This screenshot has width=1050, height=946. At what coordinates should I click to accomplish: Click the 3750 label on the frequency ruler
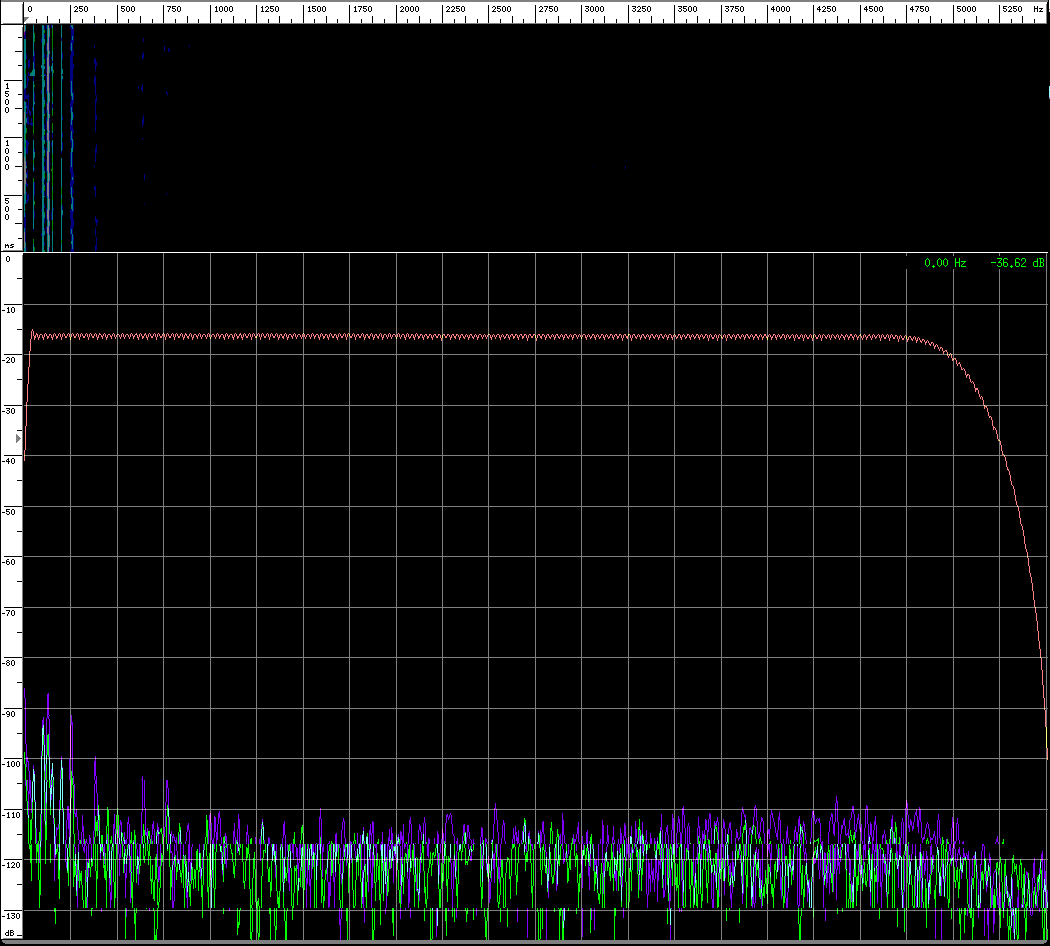734,9
